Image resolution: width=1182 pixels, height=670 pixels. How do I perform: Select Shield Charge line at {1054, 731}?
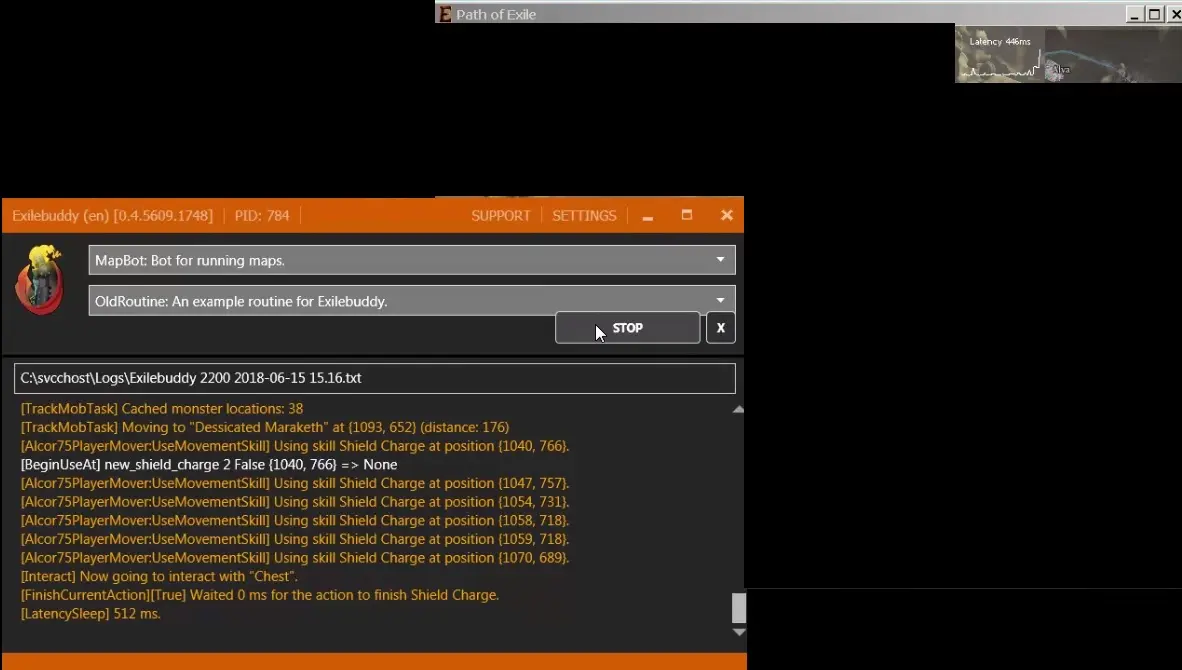point(295,502)
